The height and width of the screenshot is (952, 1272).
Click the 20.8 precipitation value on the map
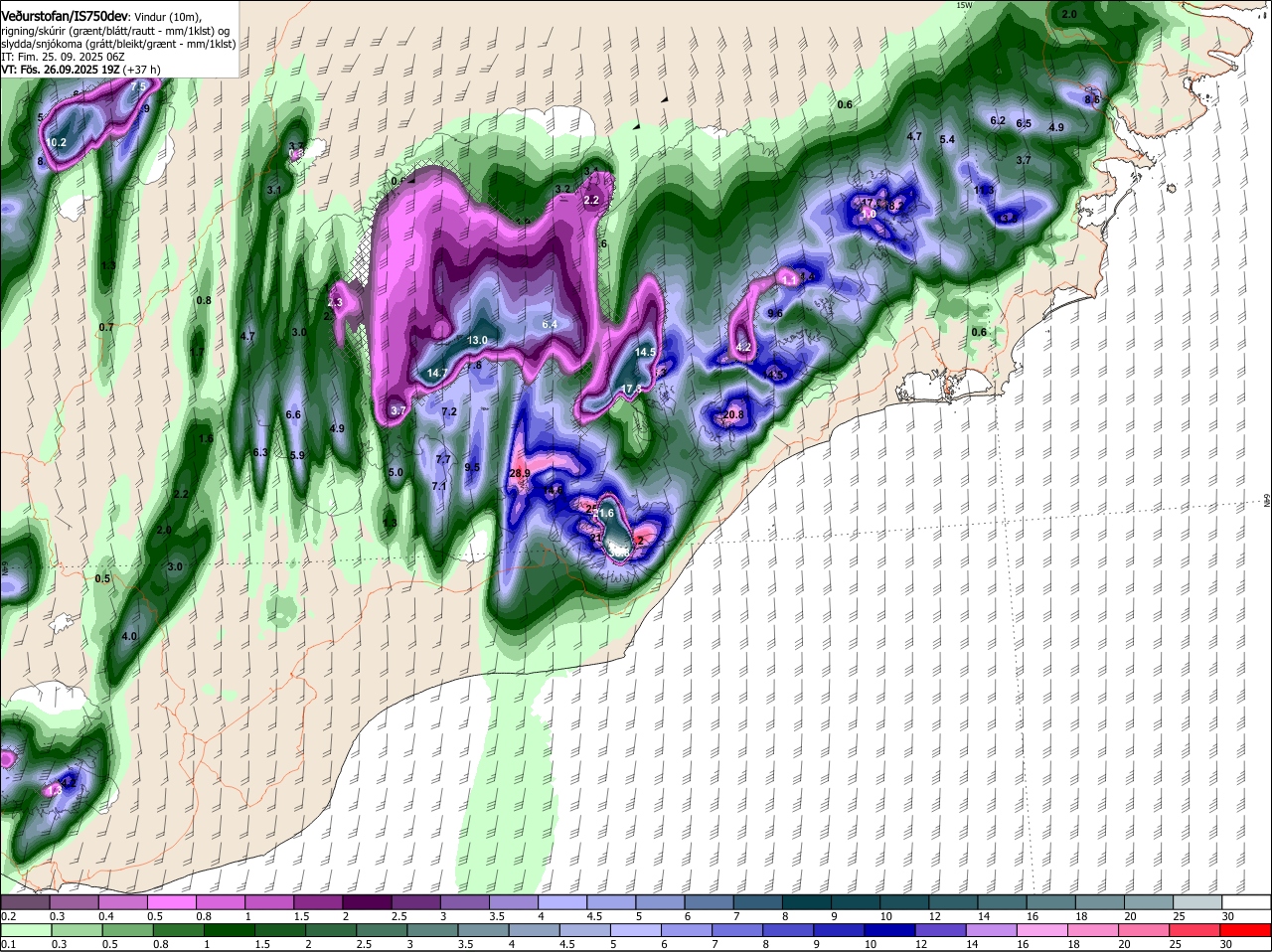(x=733, y=415)
